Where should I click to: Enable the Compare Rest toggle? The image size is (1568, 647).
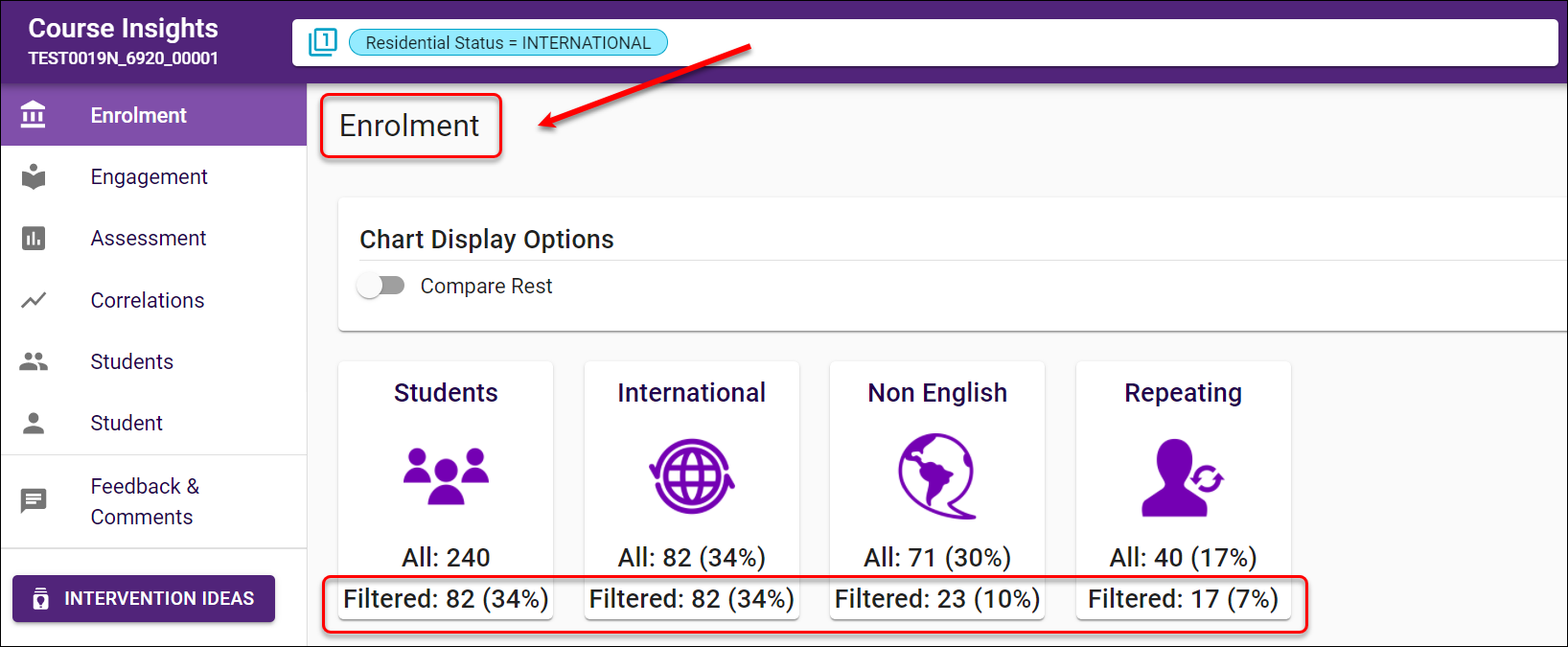381,286
